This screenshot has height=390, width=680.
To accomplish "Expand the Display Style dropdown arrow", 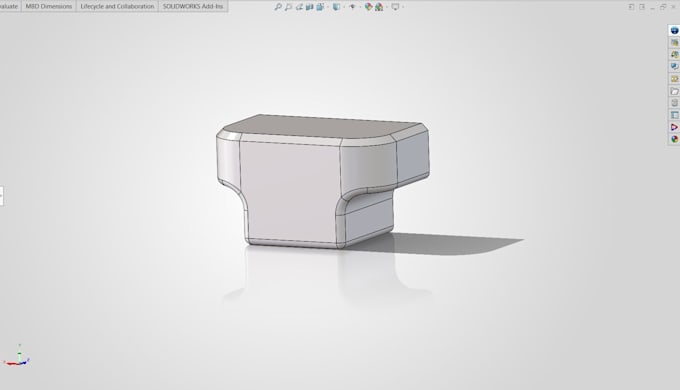I will pyautogui.click(x=344, y=7).
